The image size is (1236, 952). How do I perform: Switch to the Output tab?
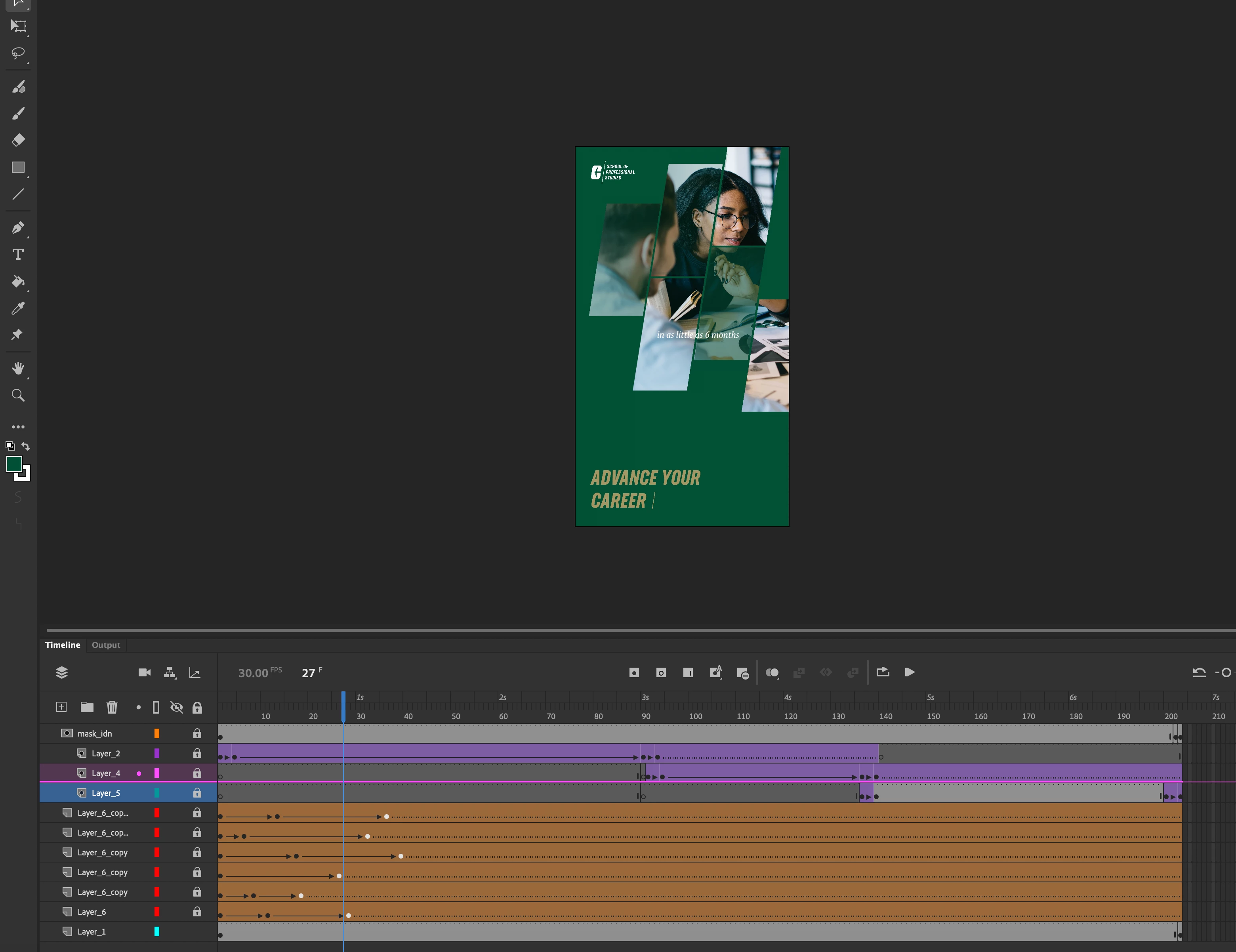pyautogui.click(x=106, y=645)
